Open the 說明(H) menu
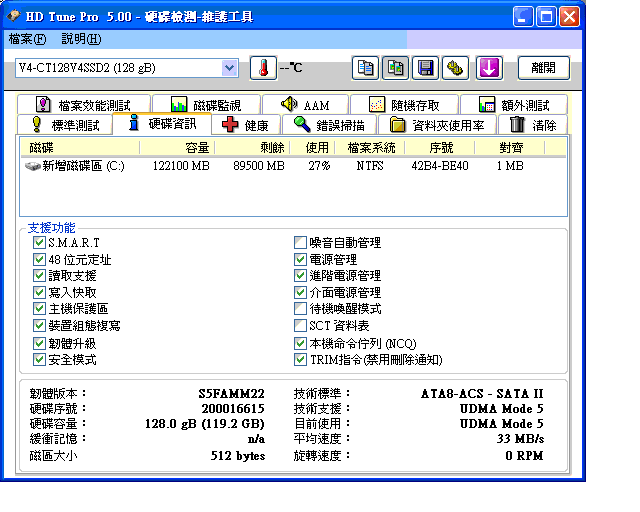Image resolution: width=640 pixels, height=512 pixels. point(81,39)
